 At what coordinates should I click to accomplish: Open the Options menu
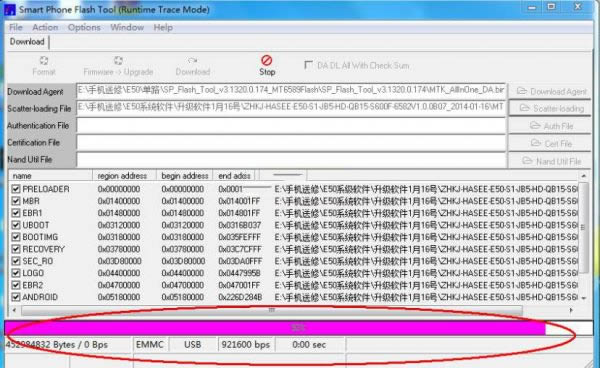(84, 28)
